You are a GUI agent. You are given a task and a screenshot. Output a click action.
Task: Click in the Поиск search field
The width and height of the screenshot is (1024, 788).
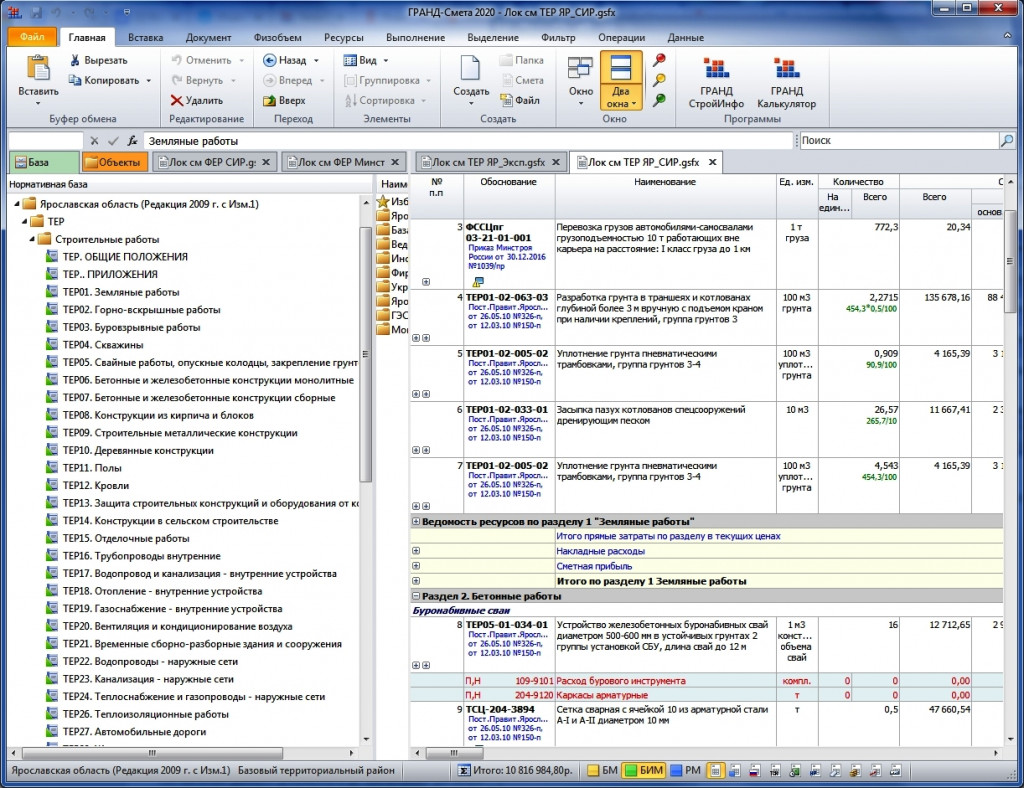click(x=899, y=140)
